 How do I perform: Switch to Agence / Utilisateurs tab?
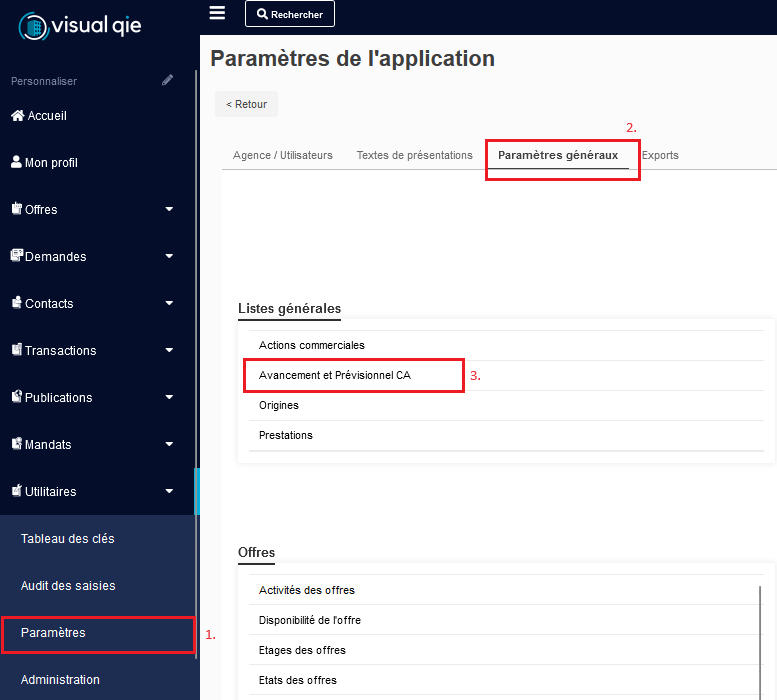click(x=282, y=156)
